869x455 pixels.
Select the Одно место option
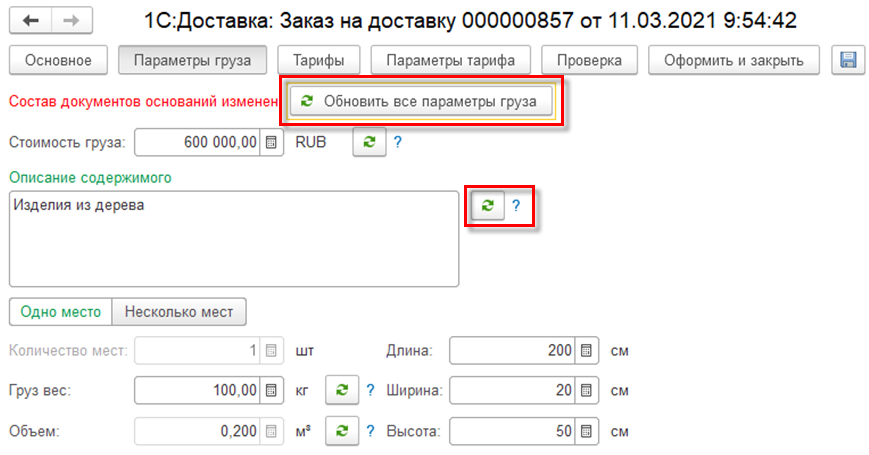coord(60,311)
